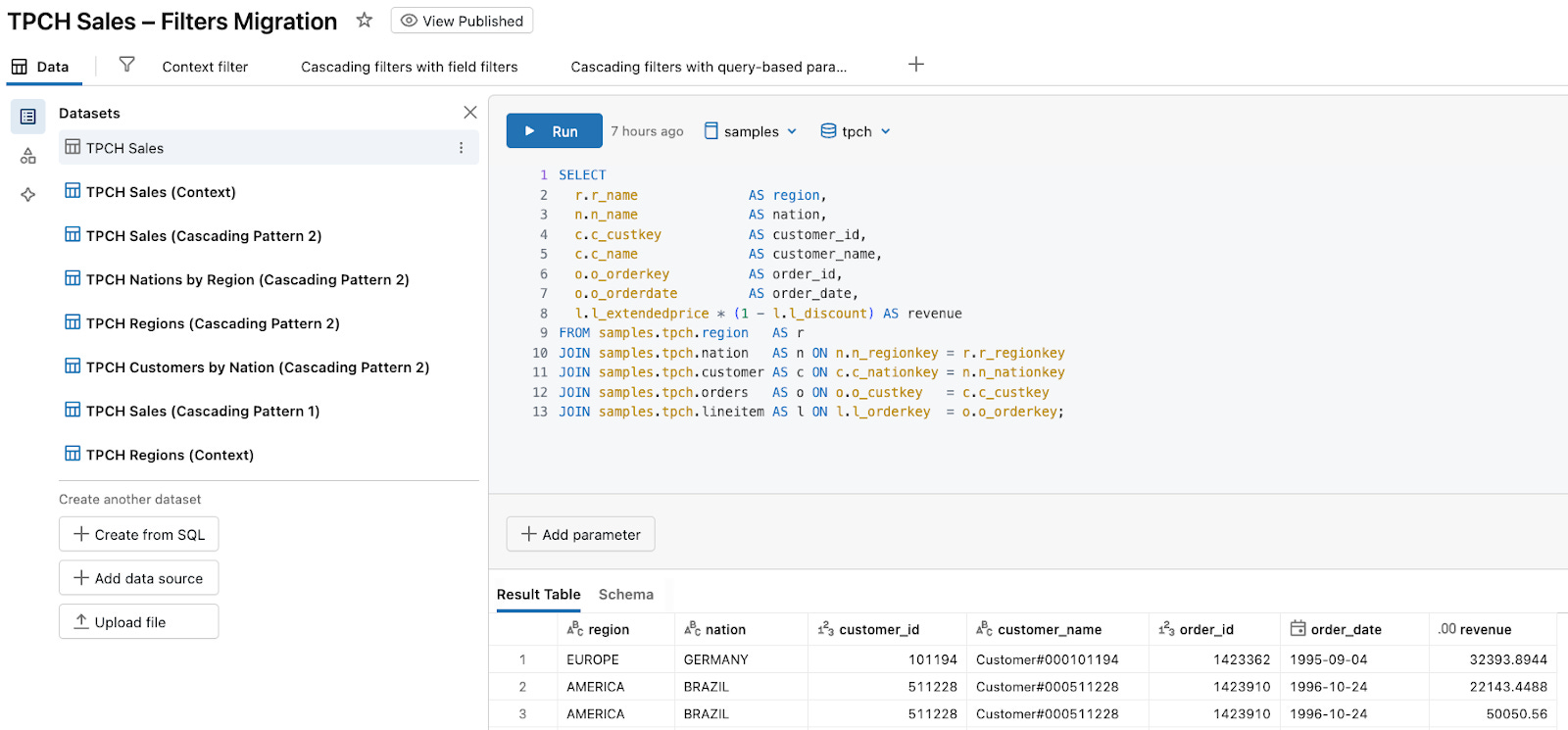Click the filter funnel icon
The height and width of the screenshot is (730, 1568).
[126, 65]
